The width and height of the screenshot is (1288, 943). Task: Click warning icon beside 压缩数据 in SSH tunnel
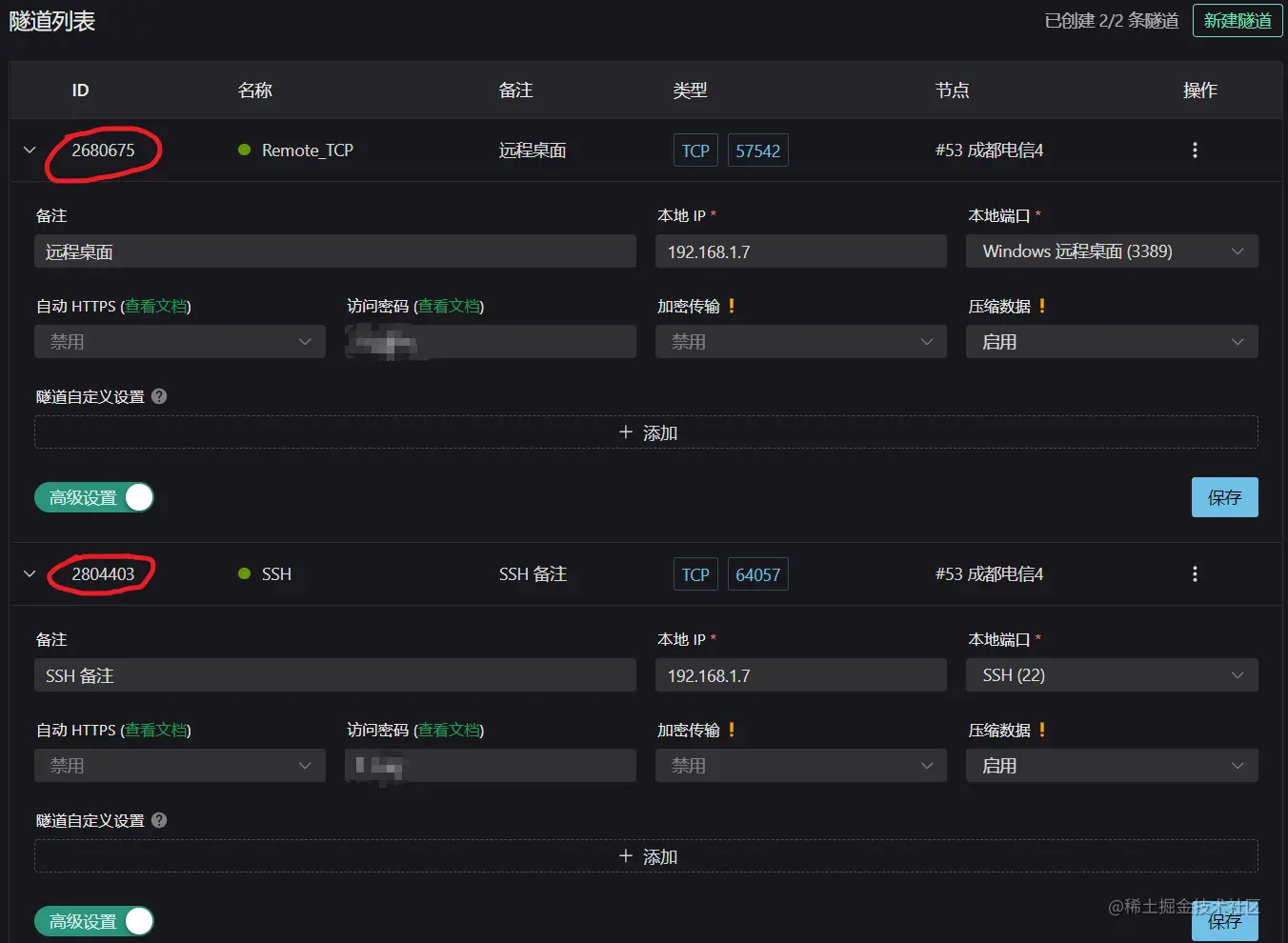(1042, 730)
